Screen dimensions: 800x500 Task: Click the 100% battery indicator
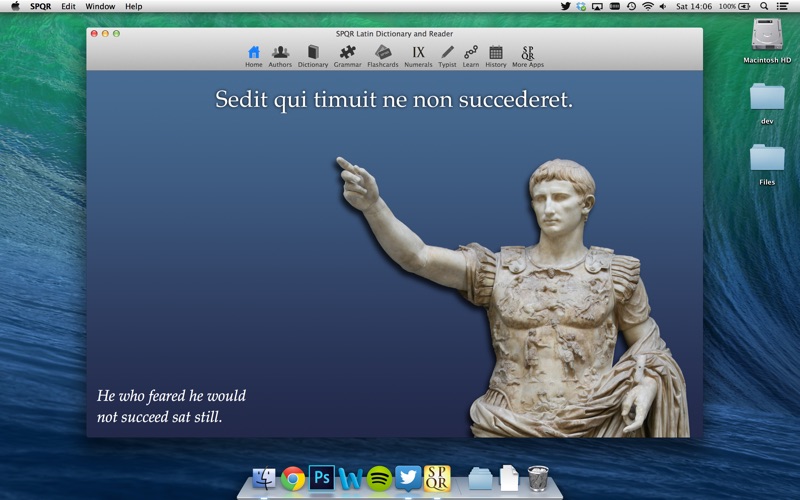[734, 6]
